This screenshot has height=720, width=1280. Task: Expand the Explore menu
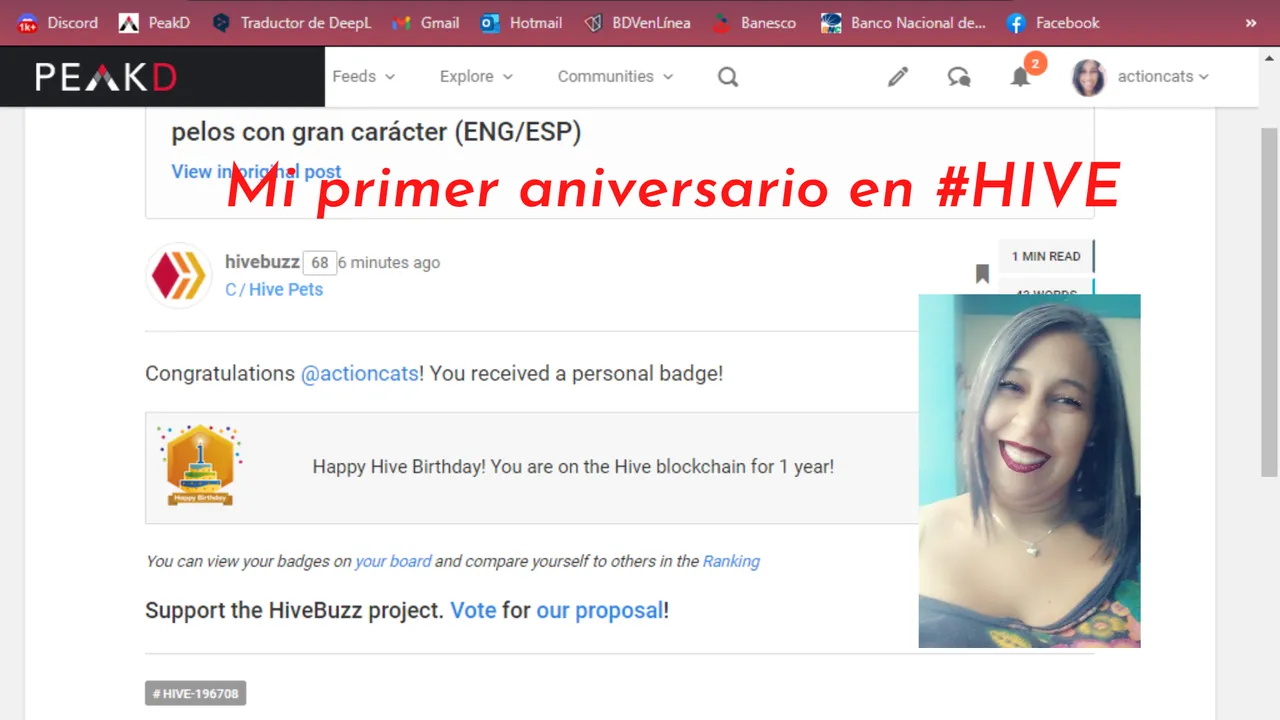[477, 76]
